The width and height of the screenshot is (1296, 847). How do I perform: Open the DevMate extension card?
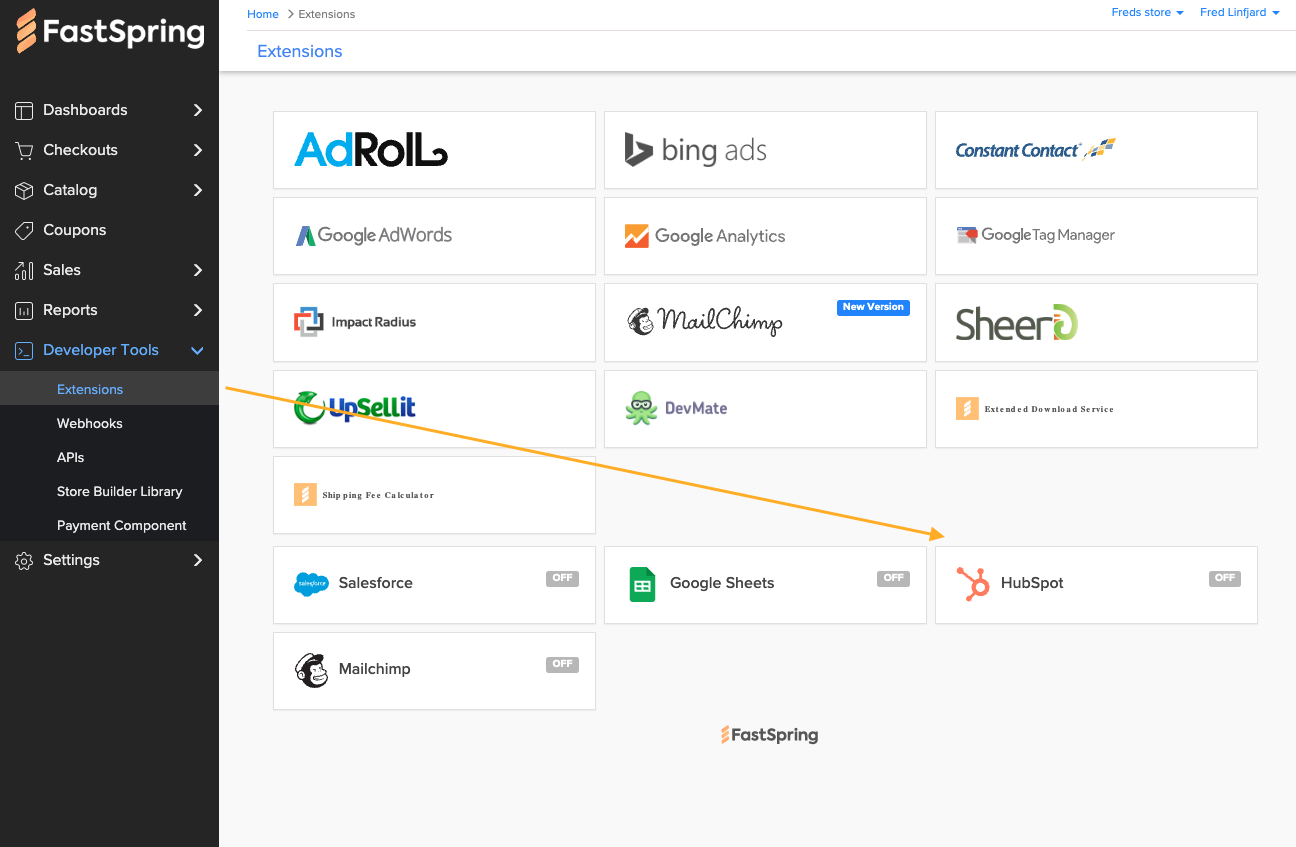coord(765,409)
